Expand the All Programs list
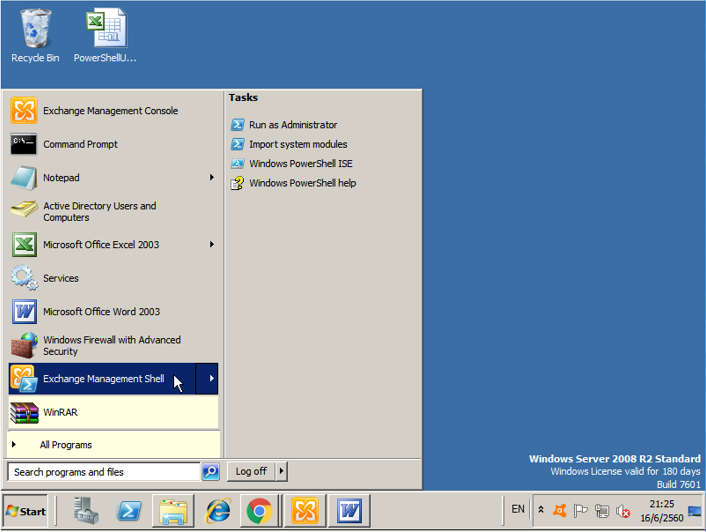The height and width of the screenshot is (532, 706). pos(114,445)
